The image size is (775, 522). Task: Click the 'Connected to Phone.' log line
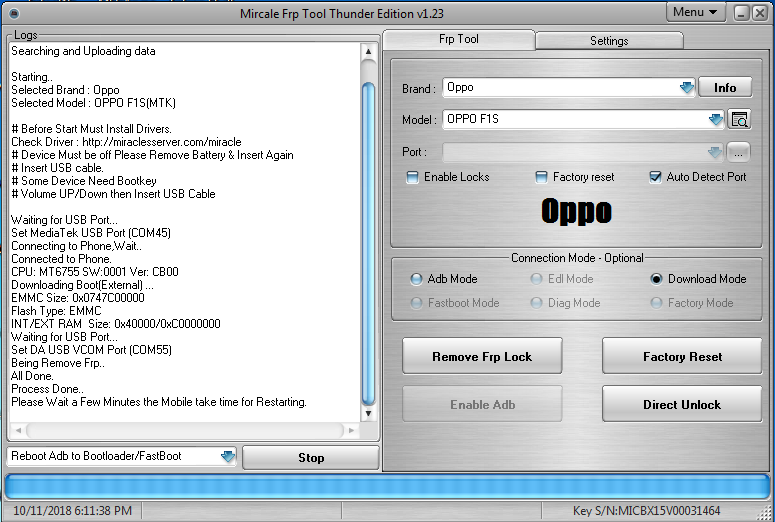(x=61, y=259)
